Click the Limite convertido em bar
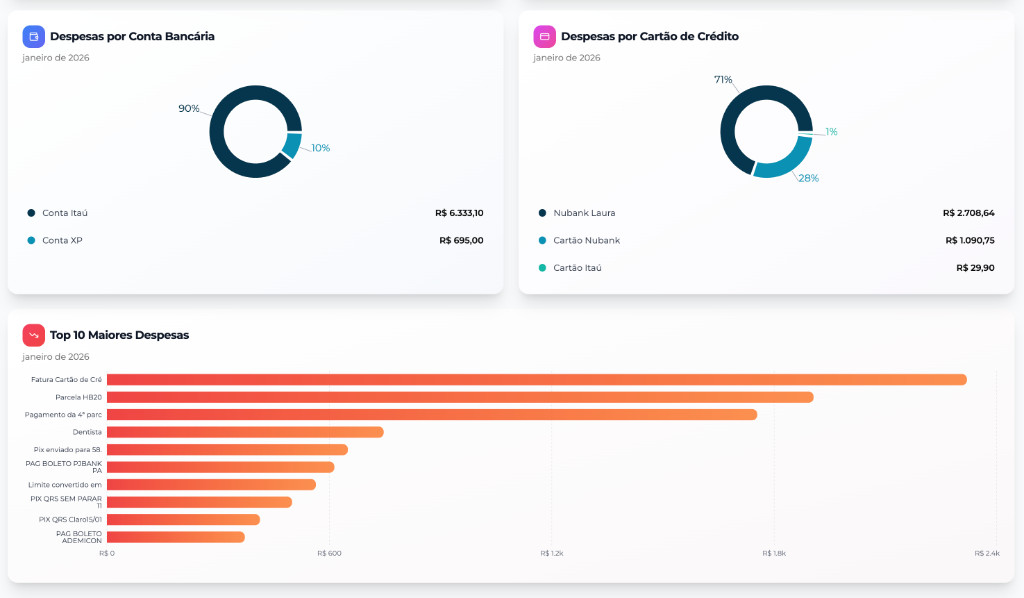This screenshot has width=1024, height=598. (212, 485)
